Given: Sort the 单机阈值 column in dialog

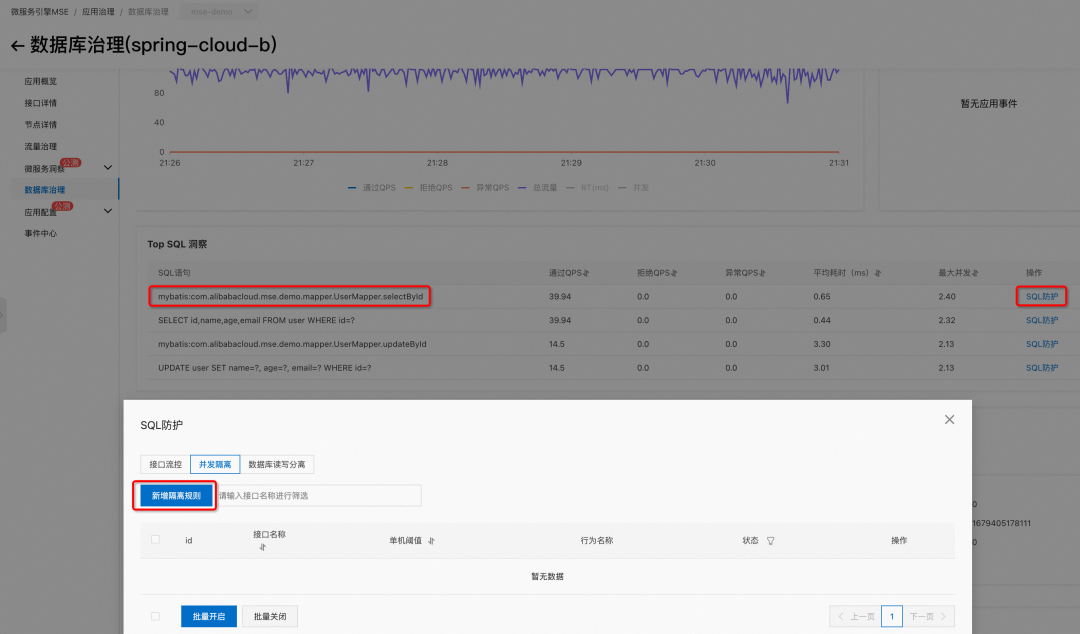Looking at the screenshot, I should 431,541.
